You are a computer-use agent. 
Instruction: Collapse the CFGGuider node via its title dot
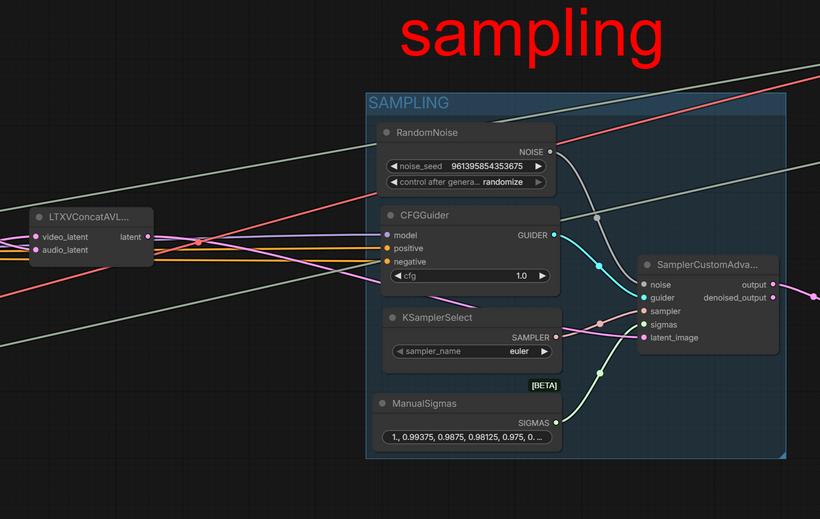point(390,215)
